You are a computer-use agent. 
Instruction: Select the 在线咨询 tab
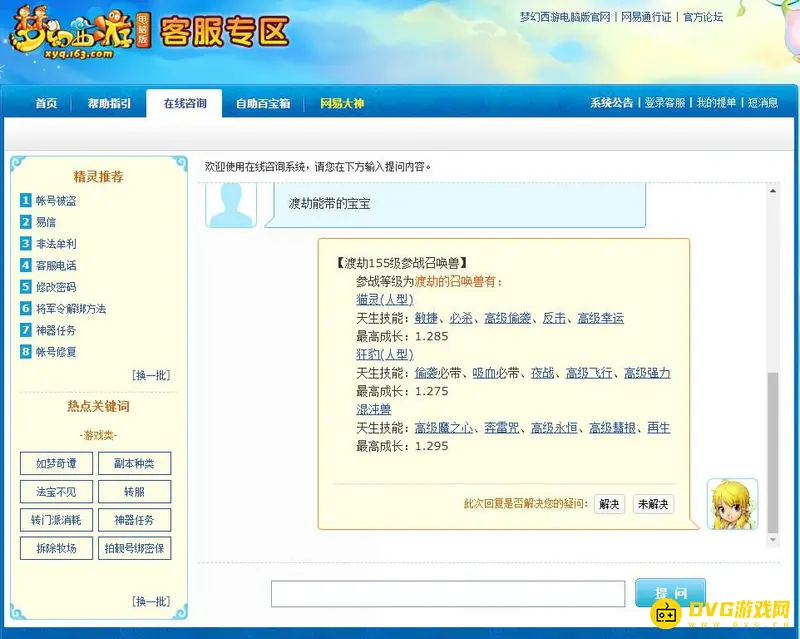[x=185, y=103]
